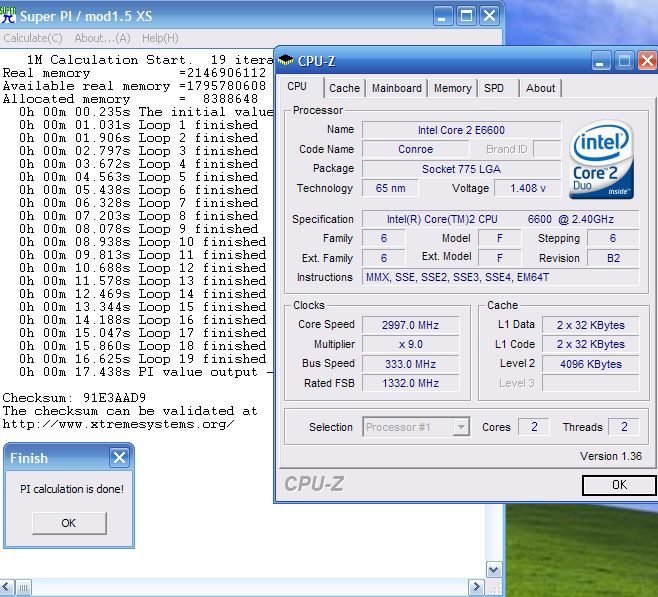Switch to the Mainboard tab
The image size is (658, 597).
click(x=397, y=88)
